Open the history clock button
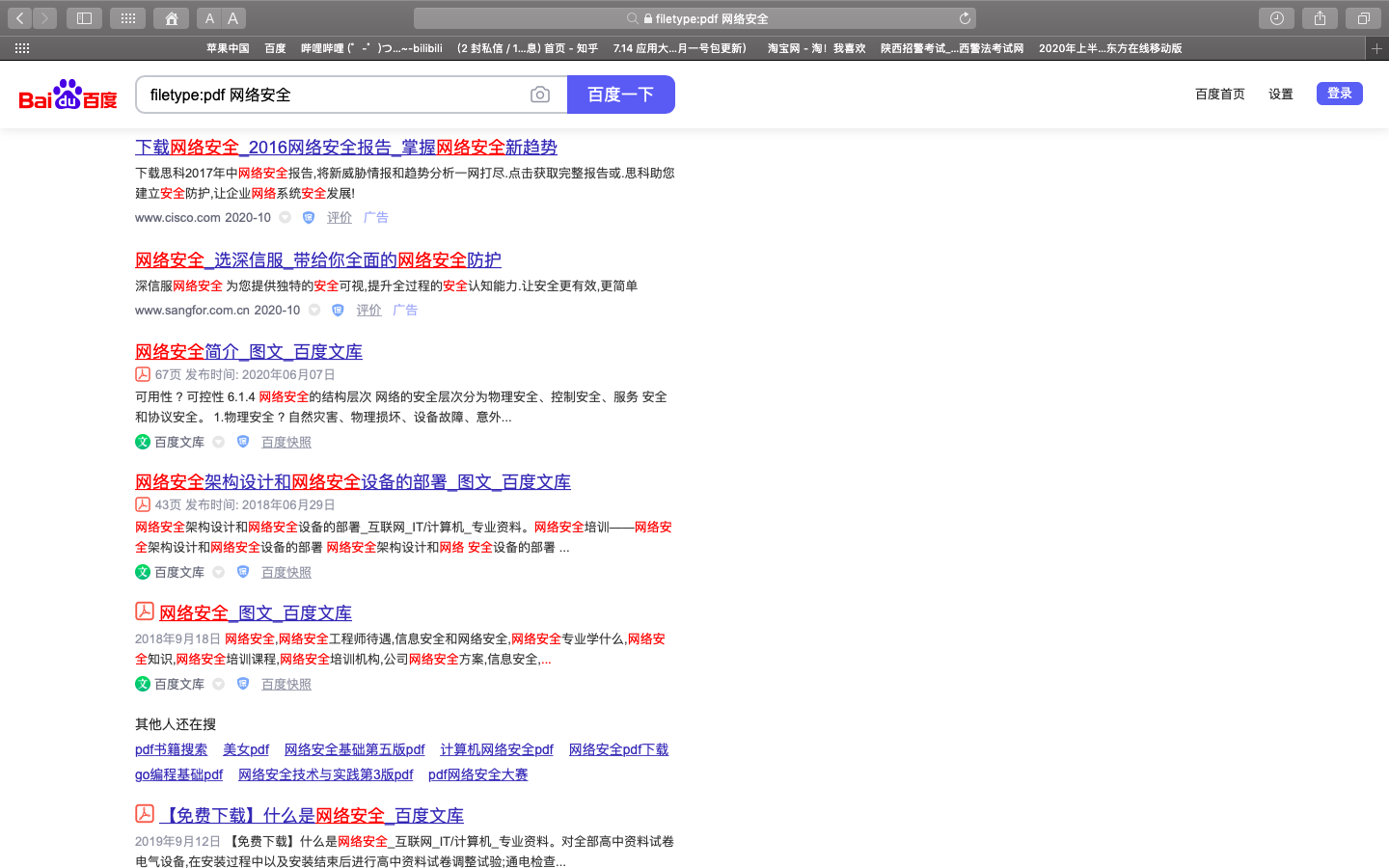 click(x=1277, y=18)
